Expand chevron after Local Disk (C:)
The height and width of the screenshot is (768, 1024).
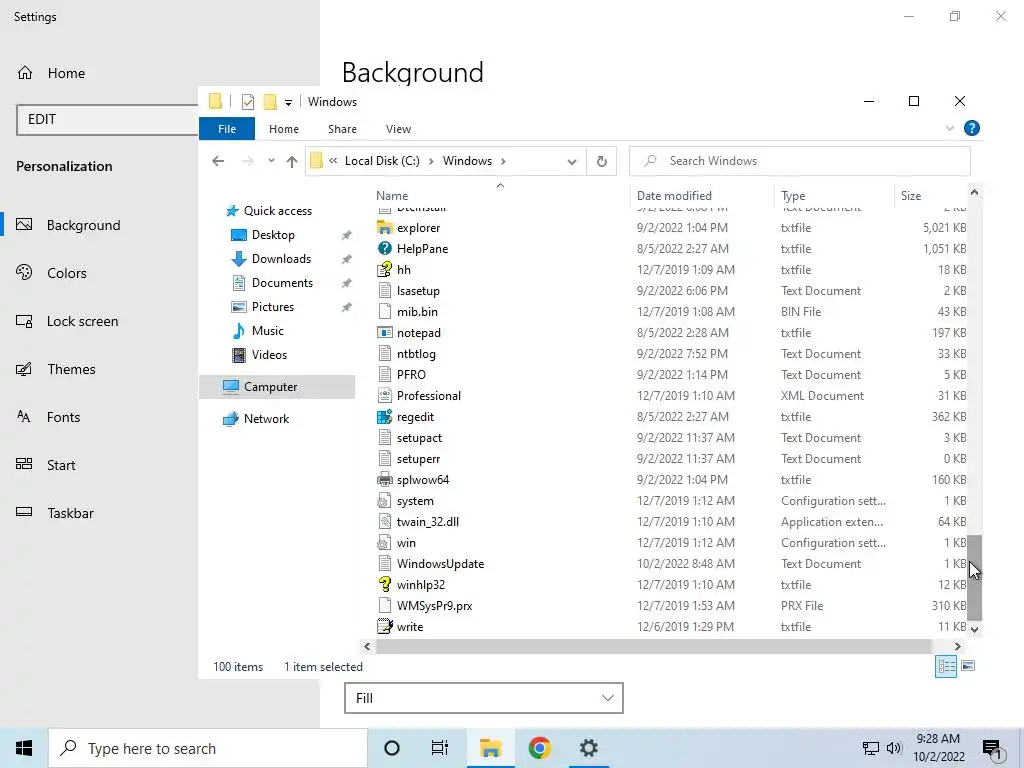(x=431, y=161)
